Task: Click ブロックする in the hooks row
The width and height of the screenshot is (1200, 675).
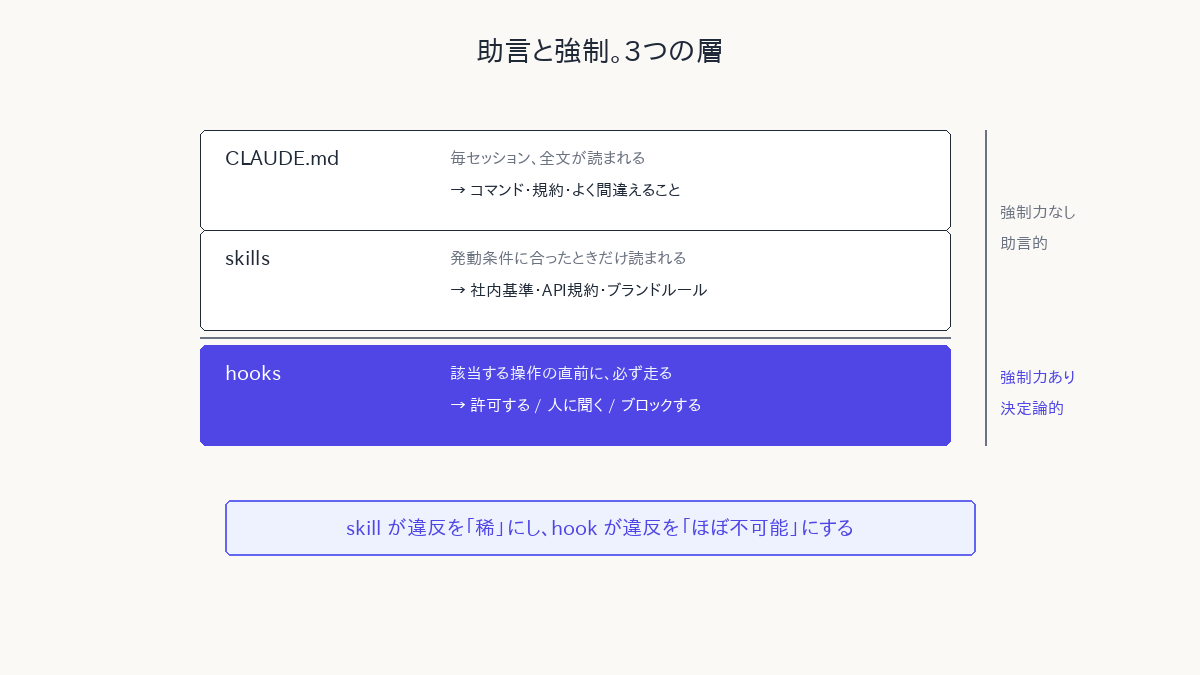Action: click(661, 405)
